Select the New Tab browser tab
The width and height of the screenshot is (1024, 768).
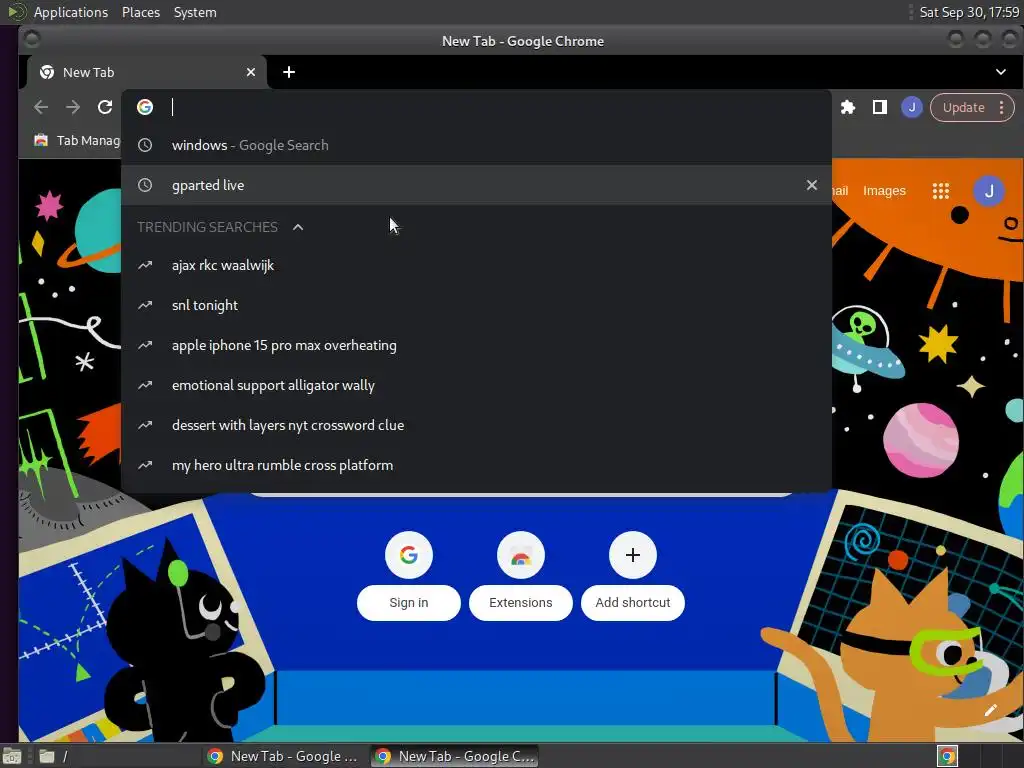tap(146, 72)
